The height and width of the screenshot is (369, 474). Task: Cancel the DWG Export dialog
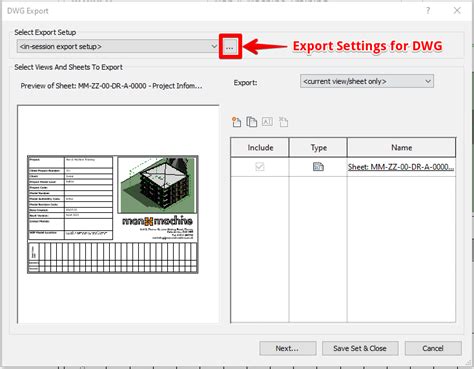[x=433, y=348]
